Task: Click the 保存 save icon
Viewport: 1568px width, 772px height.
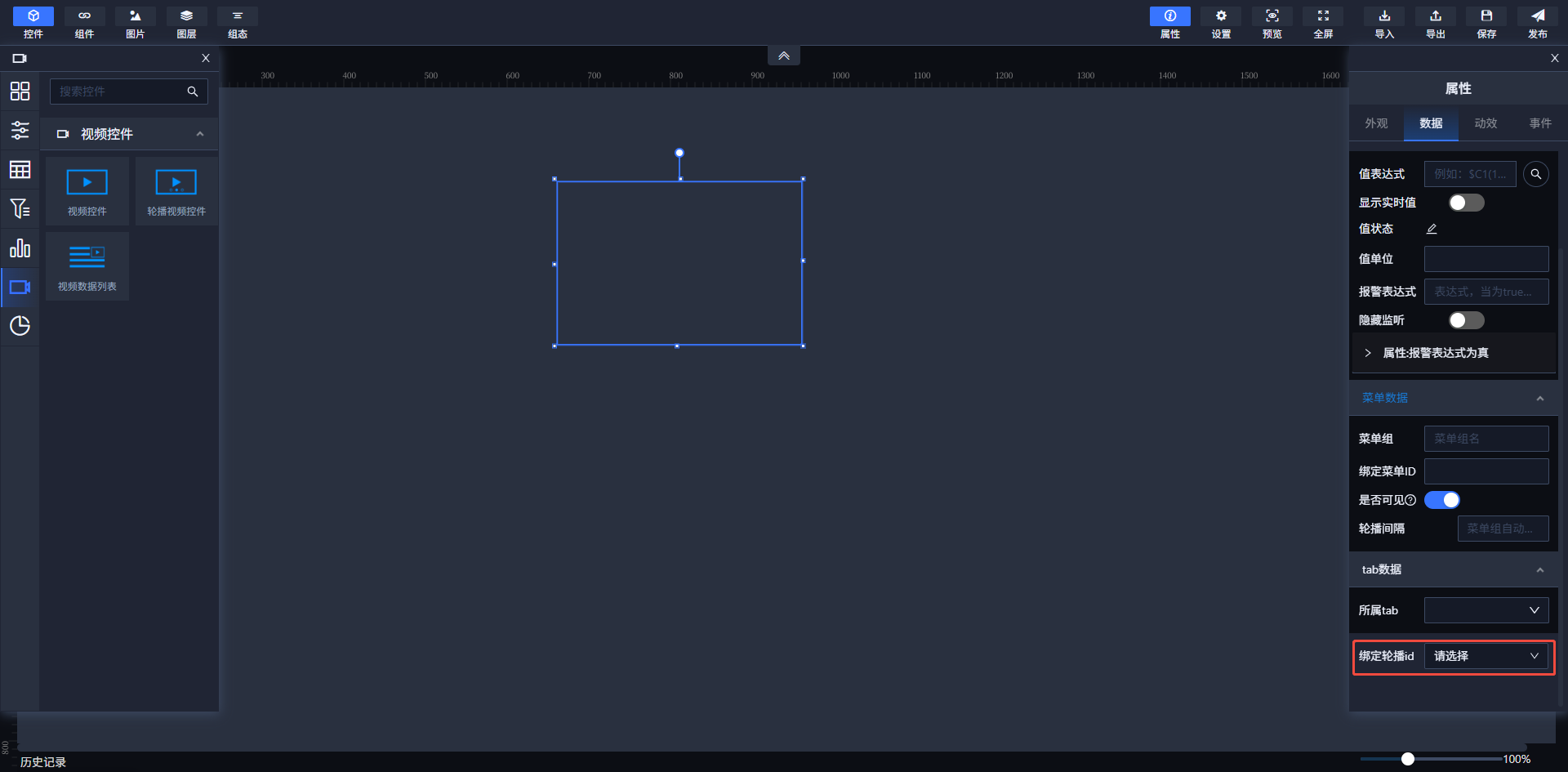Action: (1486, 22)
